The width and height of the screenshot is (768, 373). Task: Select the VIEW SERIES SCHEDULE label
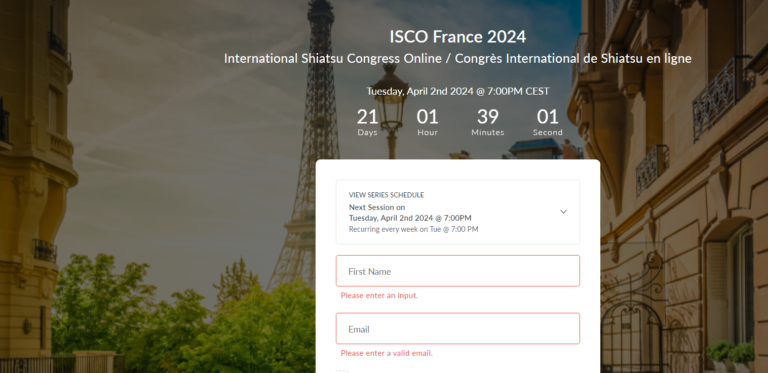(386, 195)
